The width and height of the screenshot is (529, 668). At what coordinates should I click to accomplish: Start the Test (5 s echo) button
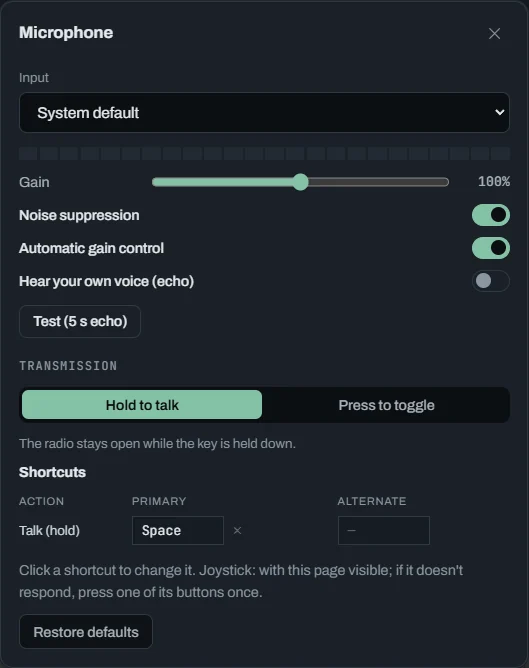(x=80, y=321)
